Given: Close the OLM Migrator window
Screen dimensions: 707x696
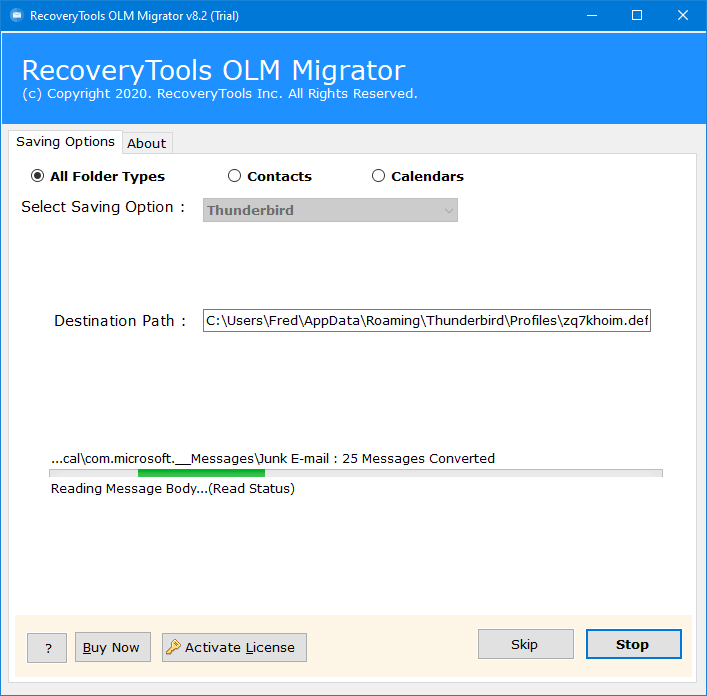Looking at the screenshot, I should click(683, 16).
